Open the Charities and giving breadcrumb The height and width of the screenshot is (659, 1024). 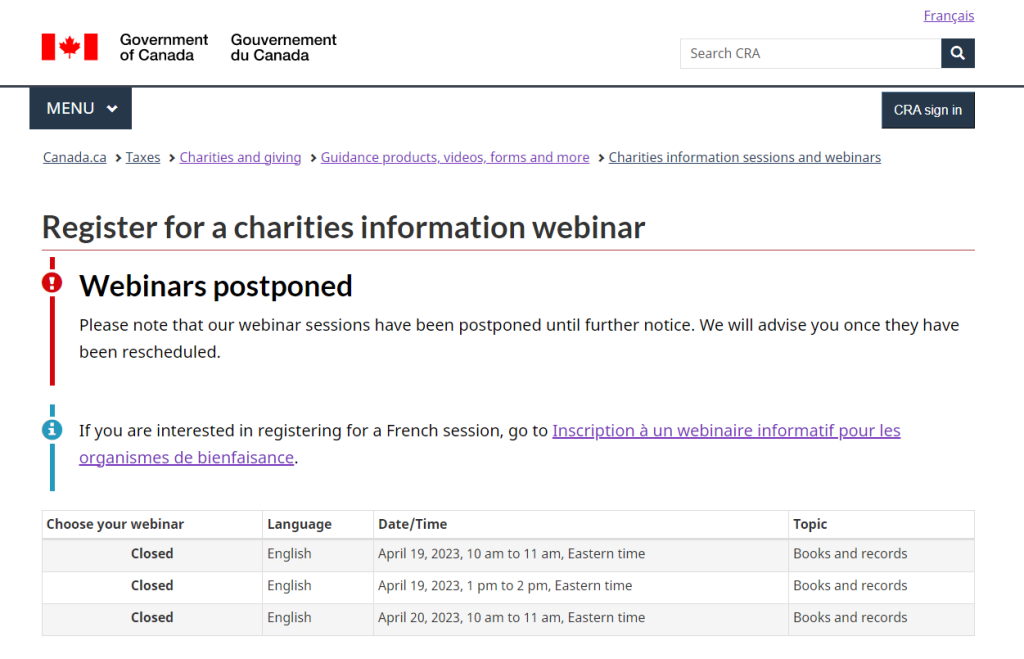[240, 157]
